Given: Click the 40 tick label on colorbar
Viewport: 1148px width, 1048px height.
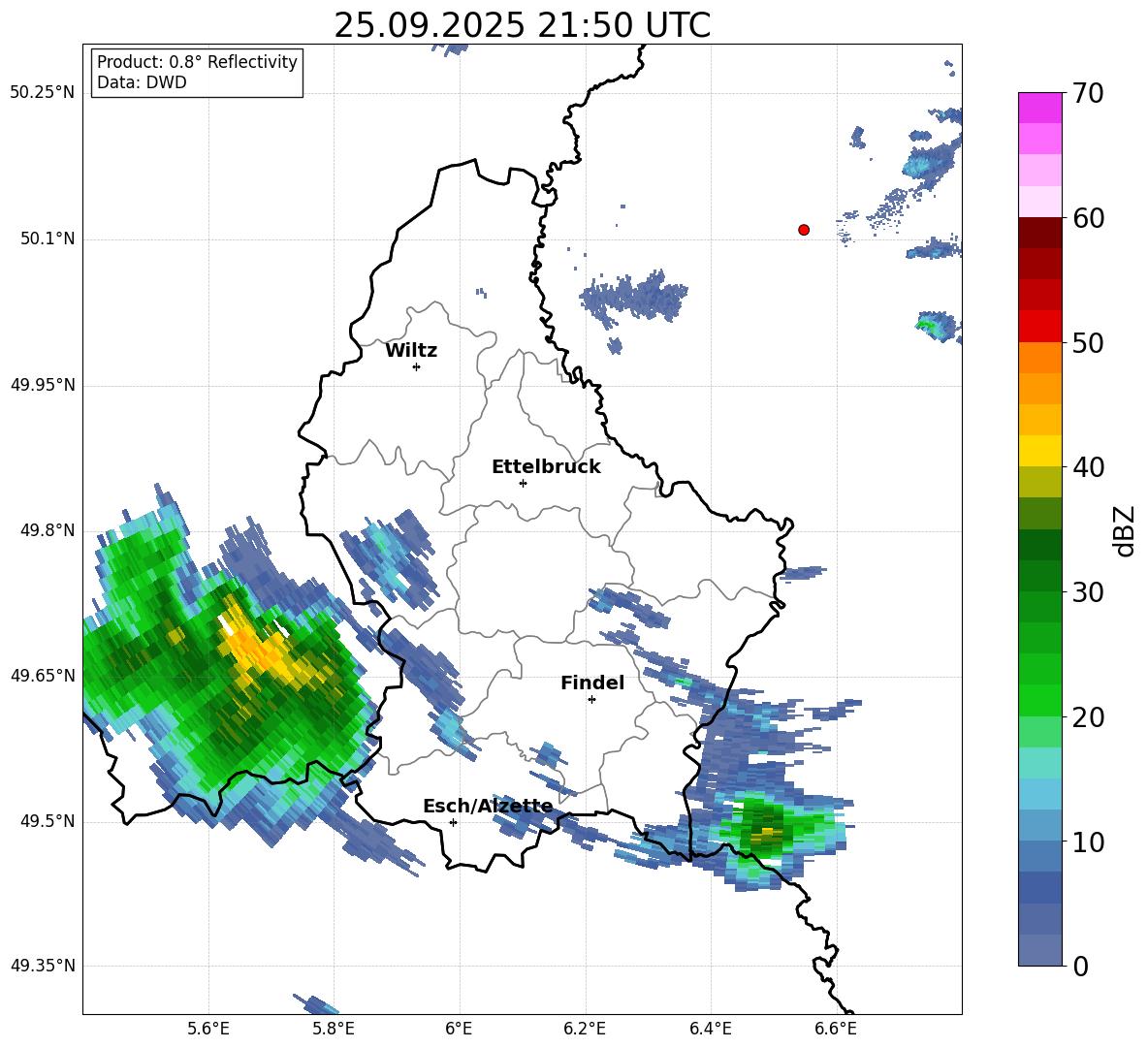Looking at the screenshot, I should pos(1087,467).
